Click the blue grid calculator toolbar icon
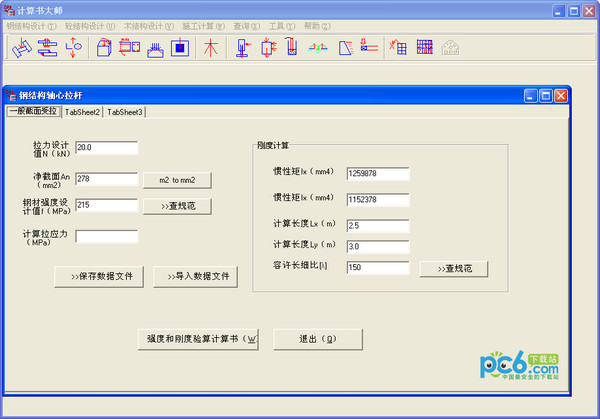The image size is (600, 419). coord(425,47)
